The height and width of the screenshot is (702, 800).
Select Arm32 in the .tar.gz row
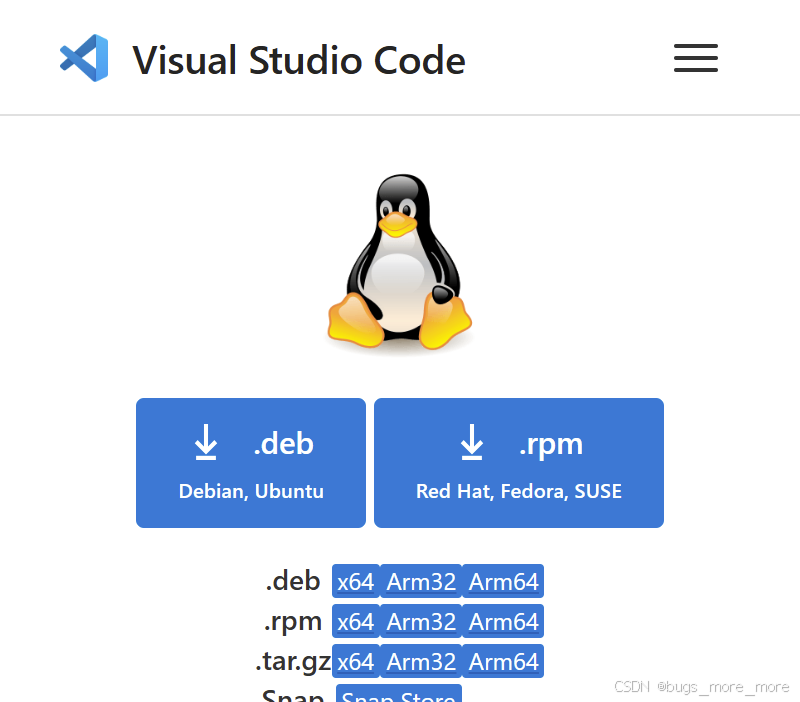(x=421, y=662)
